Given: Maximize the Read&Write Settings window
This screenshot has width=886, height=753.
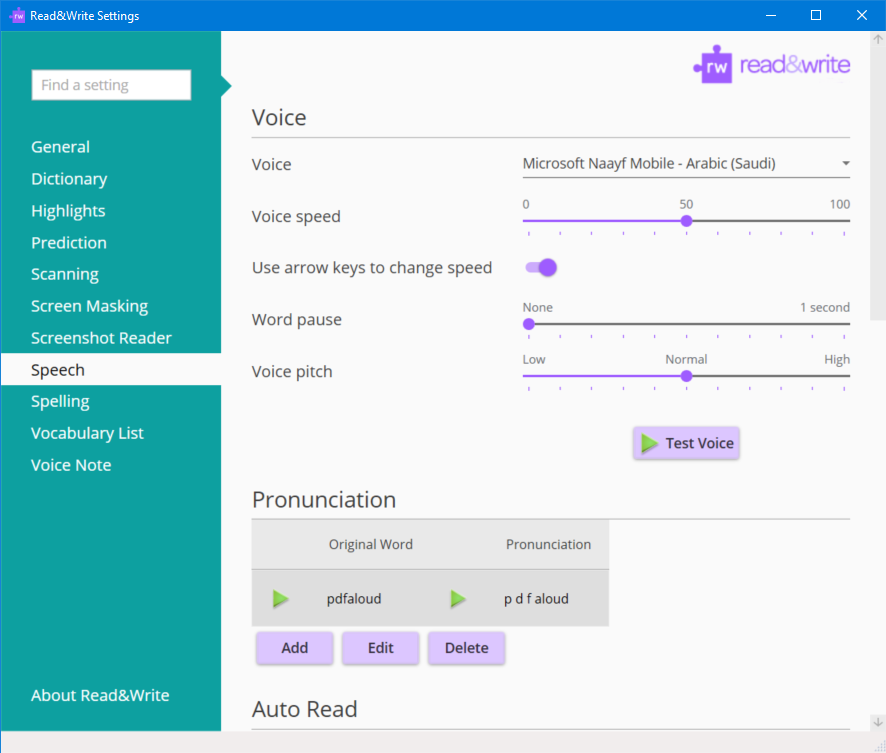Looking at the screenshot, I should click(x=816, y=15).
